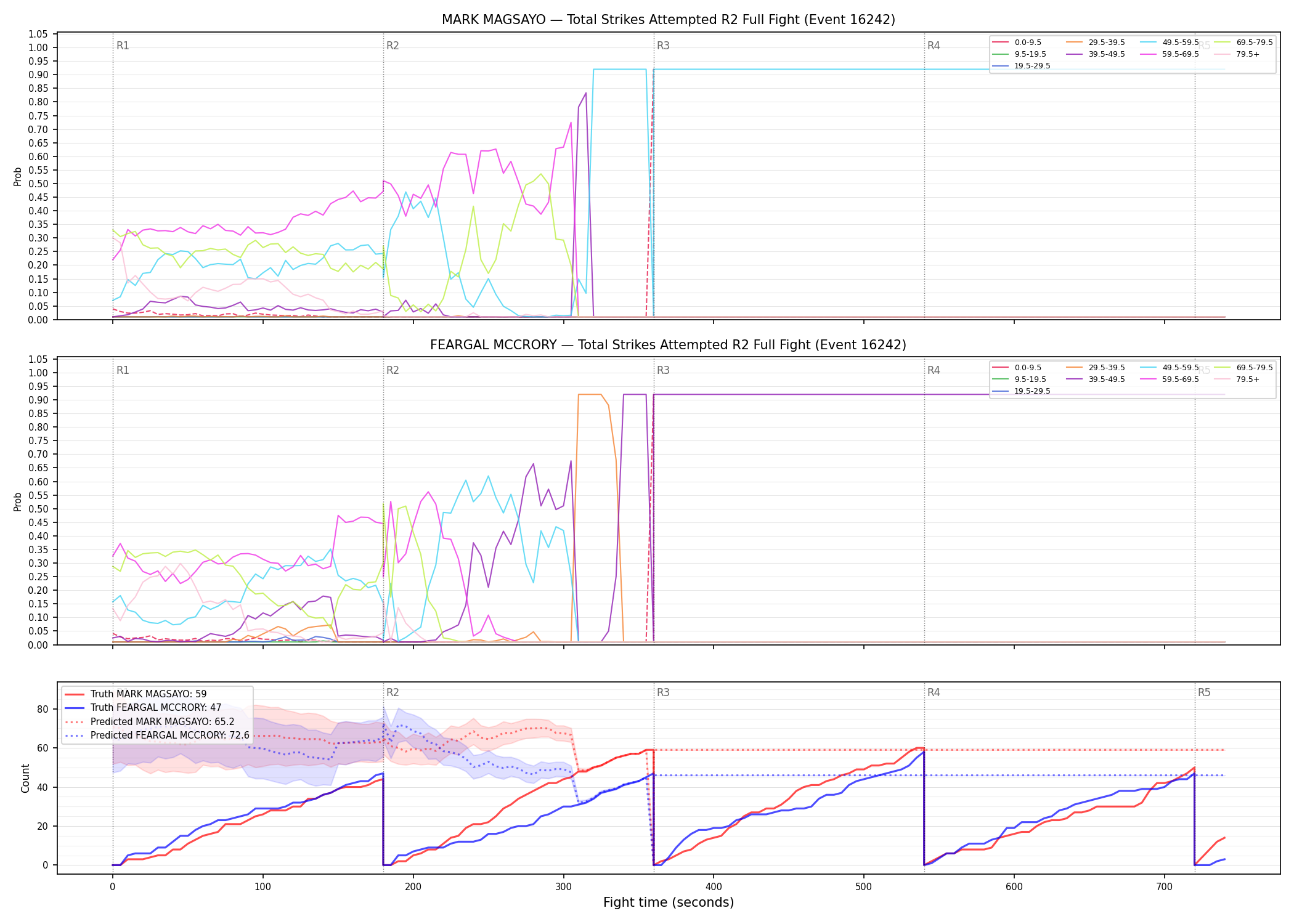The image size is (1294, 924).
Task: Click the 300 tick label on the time axis
Action: [x=563, y=887]
